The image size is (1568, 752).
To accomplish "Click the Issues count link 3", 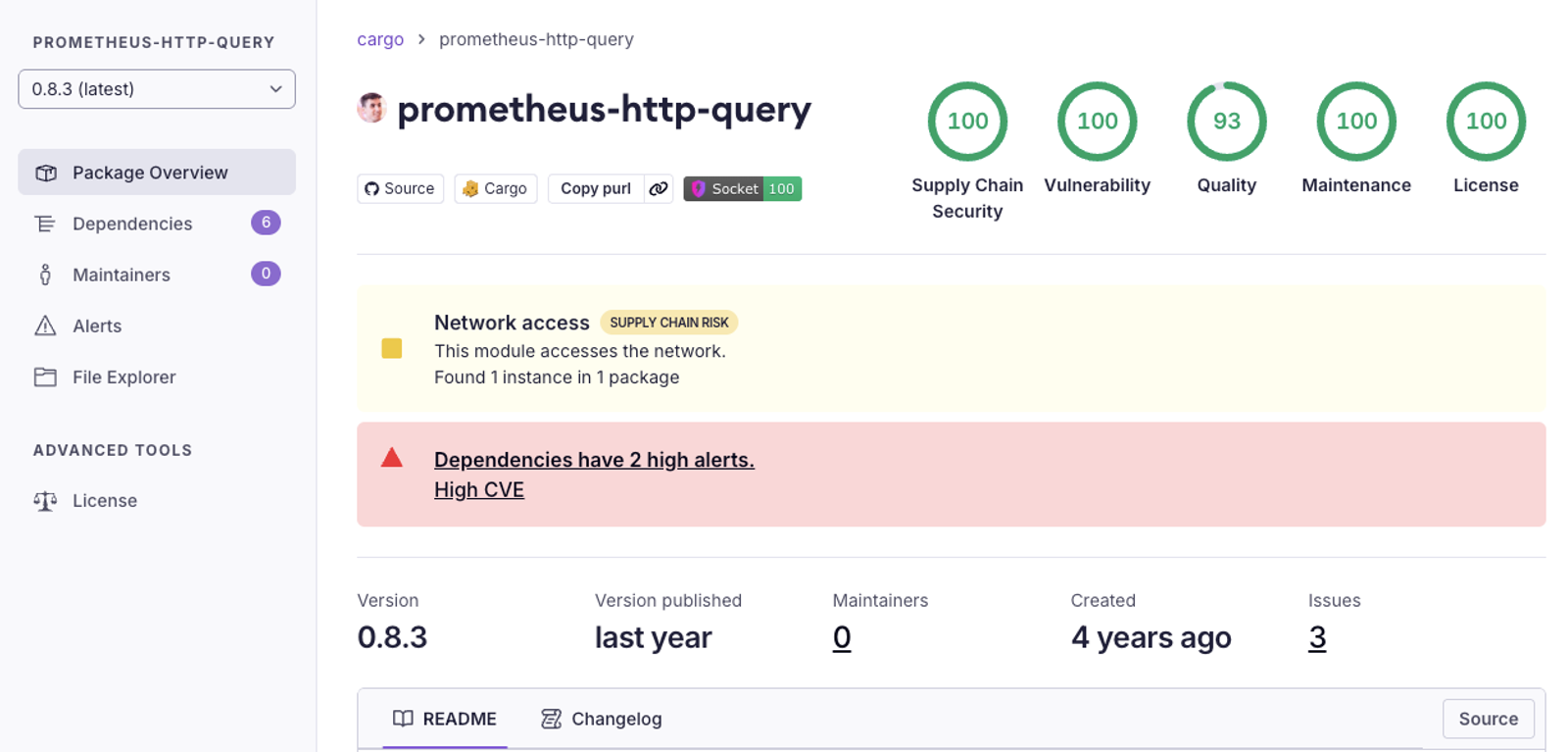I will pyautogui.click(x=1317, y=637).
